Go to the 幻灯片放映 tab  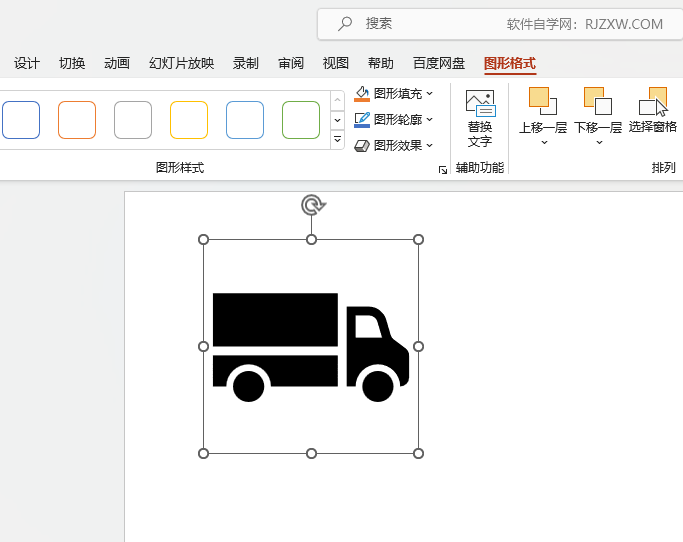[182, 63]
